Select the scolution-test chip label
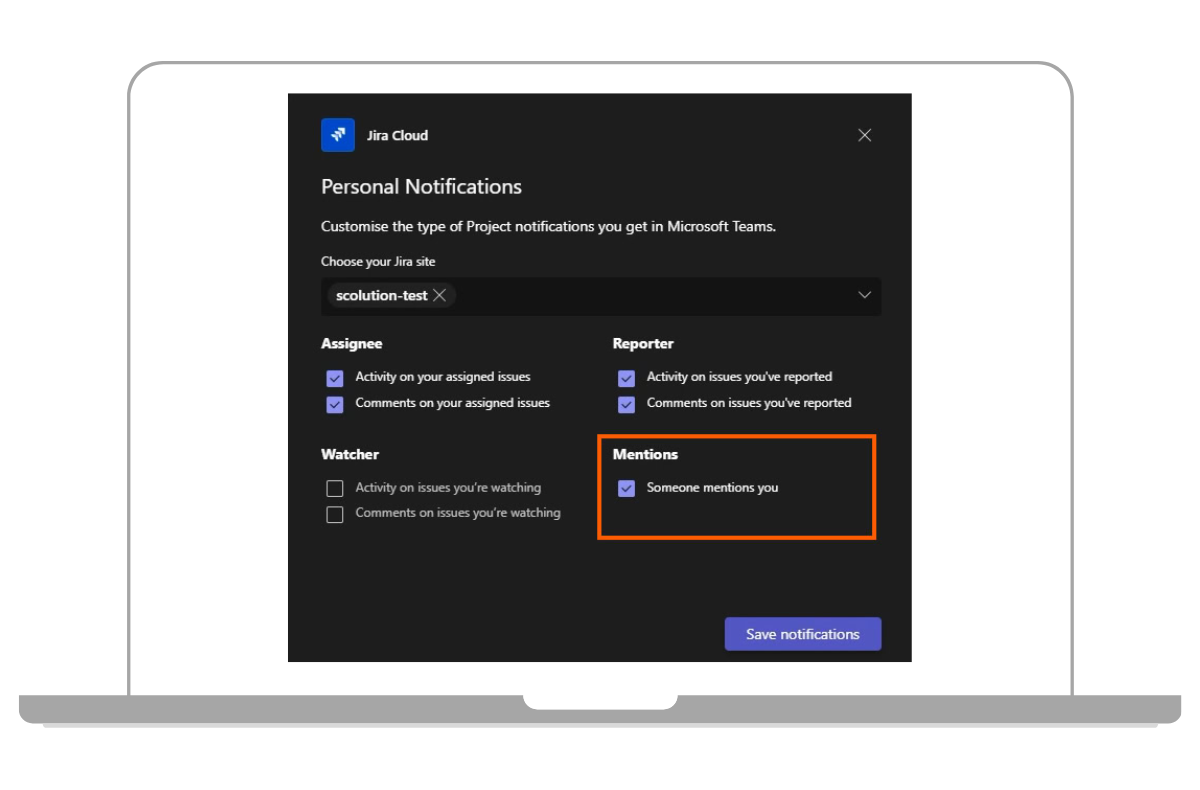This screenshot has height=790, width=1200. point(381,296)
